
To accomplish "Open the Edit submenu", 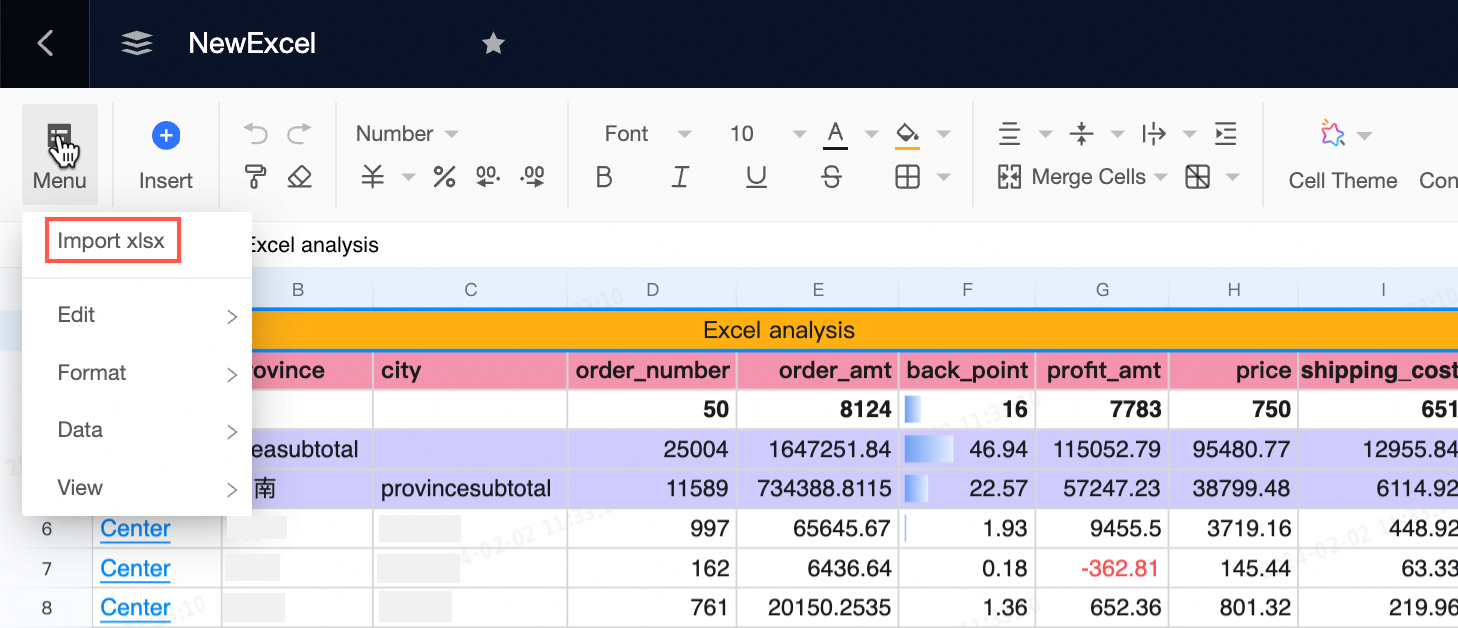I will click(x=137, y=315).
